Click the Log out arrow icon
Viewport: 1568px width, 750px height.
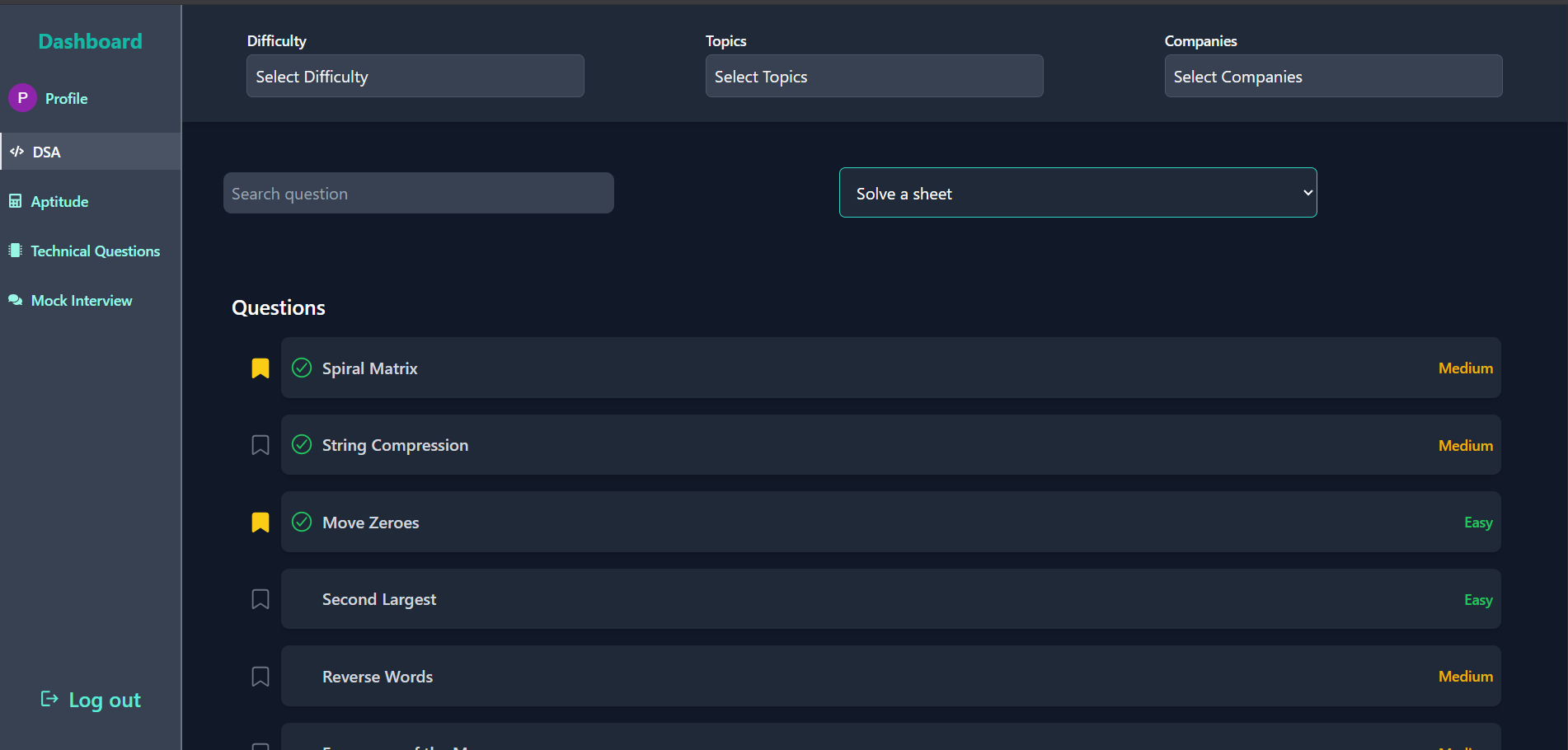click(x=49, y=699)
